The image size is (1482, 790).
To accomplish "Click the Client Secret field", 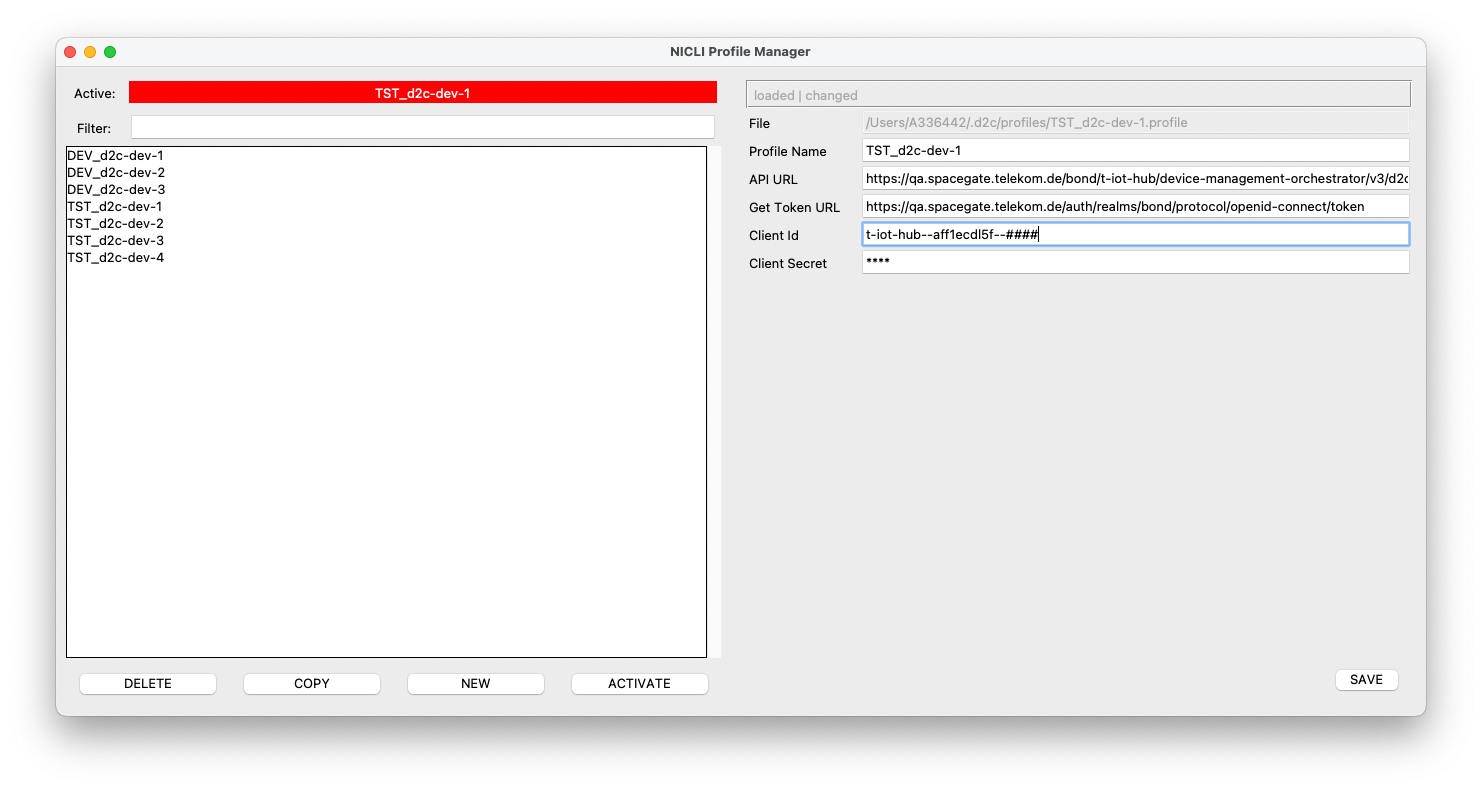I will tap(1135, 262).
